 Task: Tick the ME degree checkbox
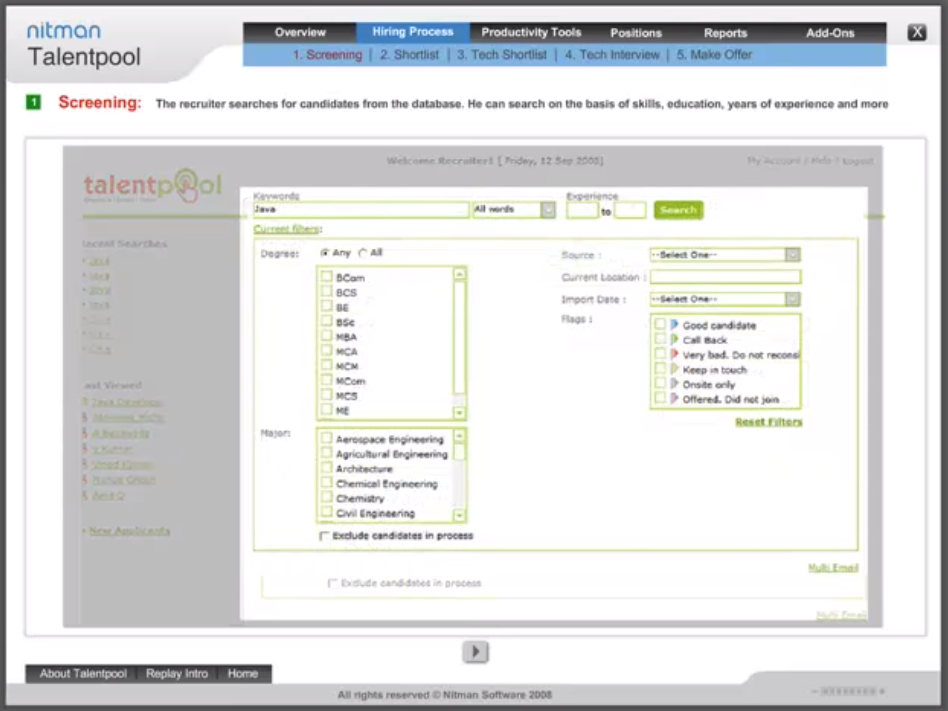coord(327,410)
